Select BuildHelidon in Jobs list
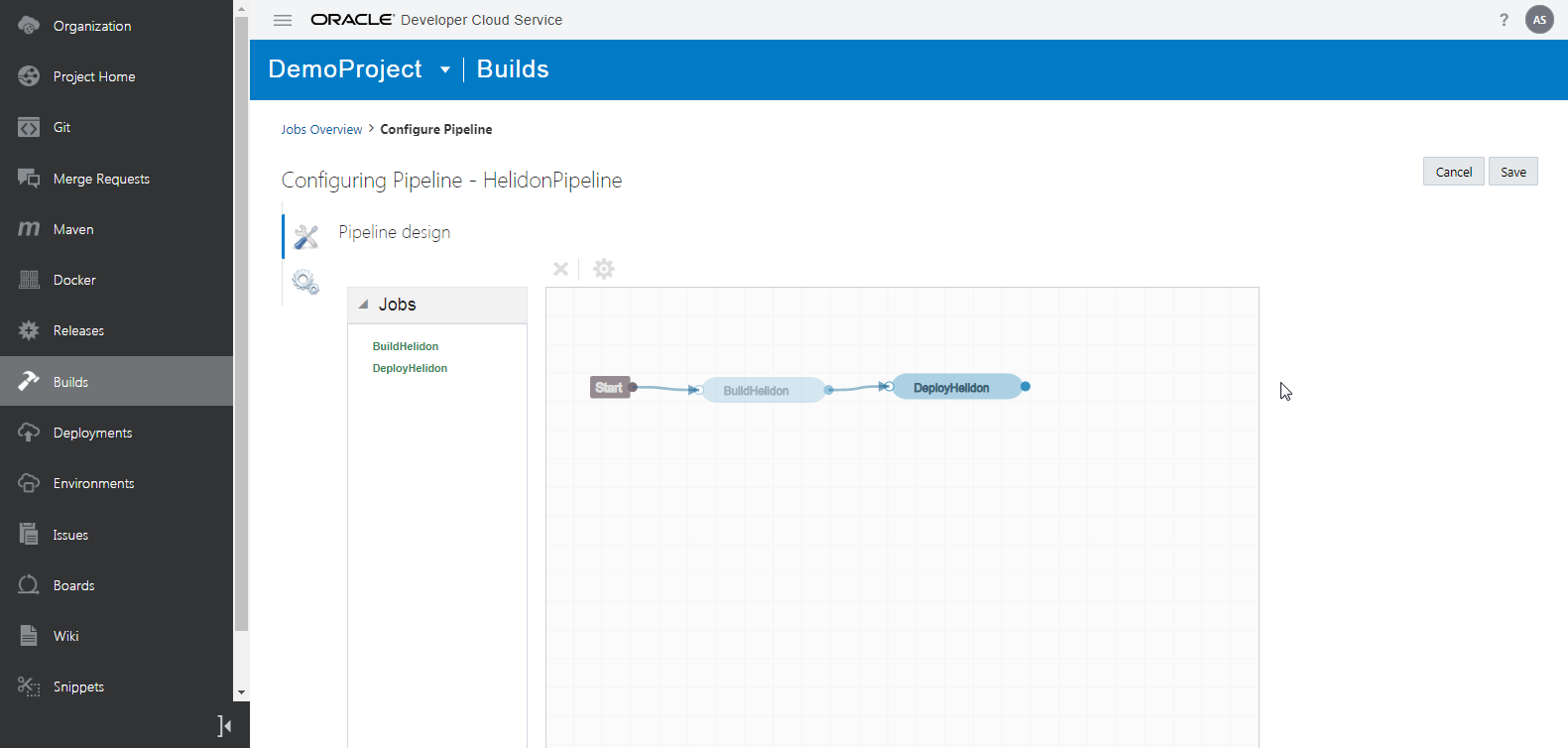The width and height of the screenshot is (1568, 748). pyautogui.click(x=406, y=346)
